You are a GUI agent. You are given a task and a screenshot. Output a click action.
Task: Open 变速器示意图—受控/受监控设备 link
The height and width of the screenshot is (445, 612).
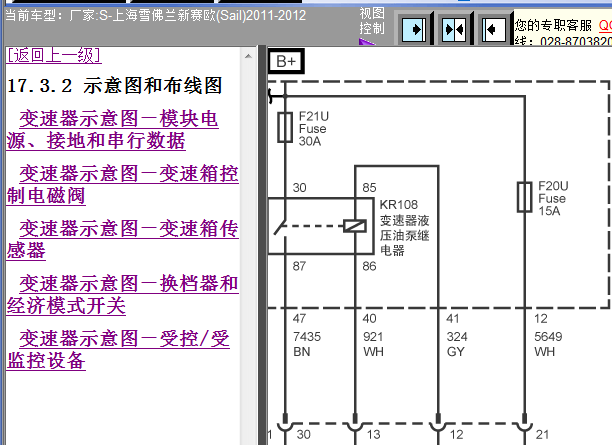click(118, 349)
